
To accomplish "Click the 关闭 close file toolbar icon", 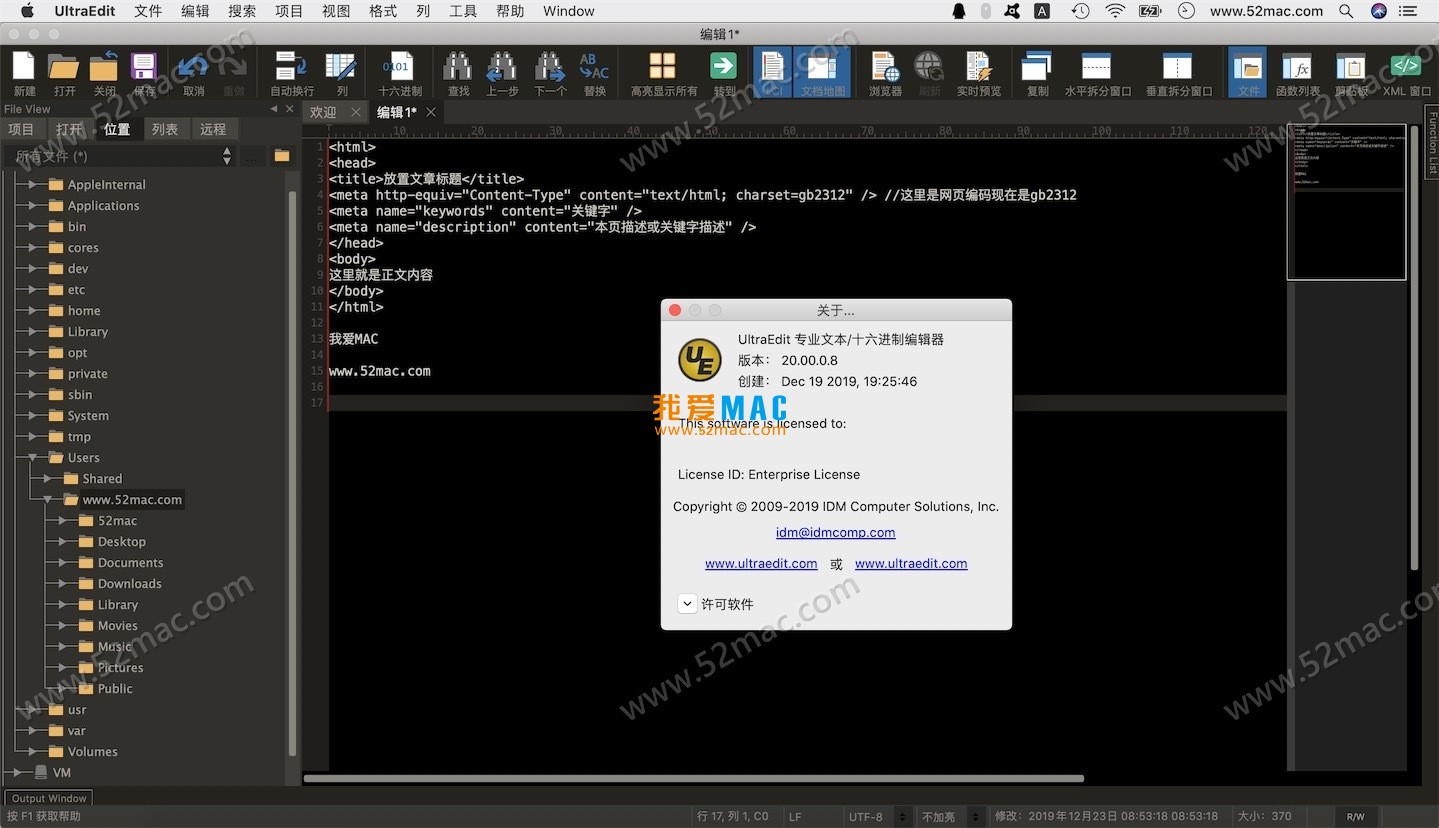I will tap(104, 72).
